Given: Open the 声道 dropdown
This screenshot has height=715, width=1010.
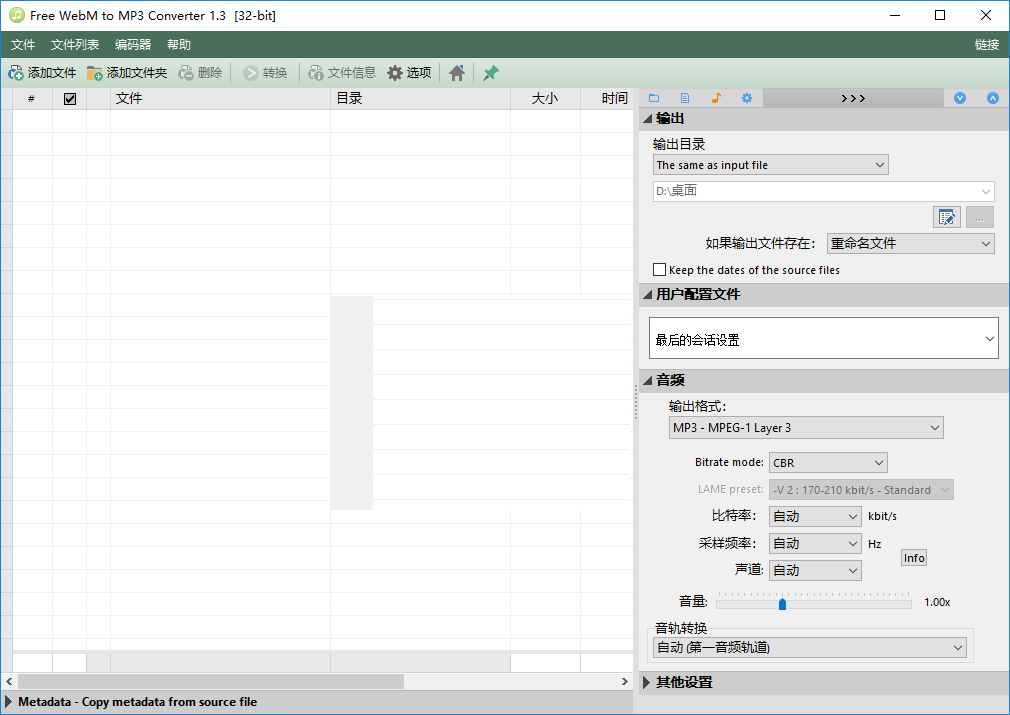Looking at the screenshot, I should (x=815, y=571).
